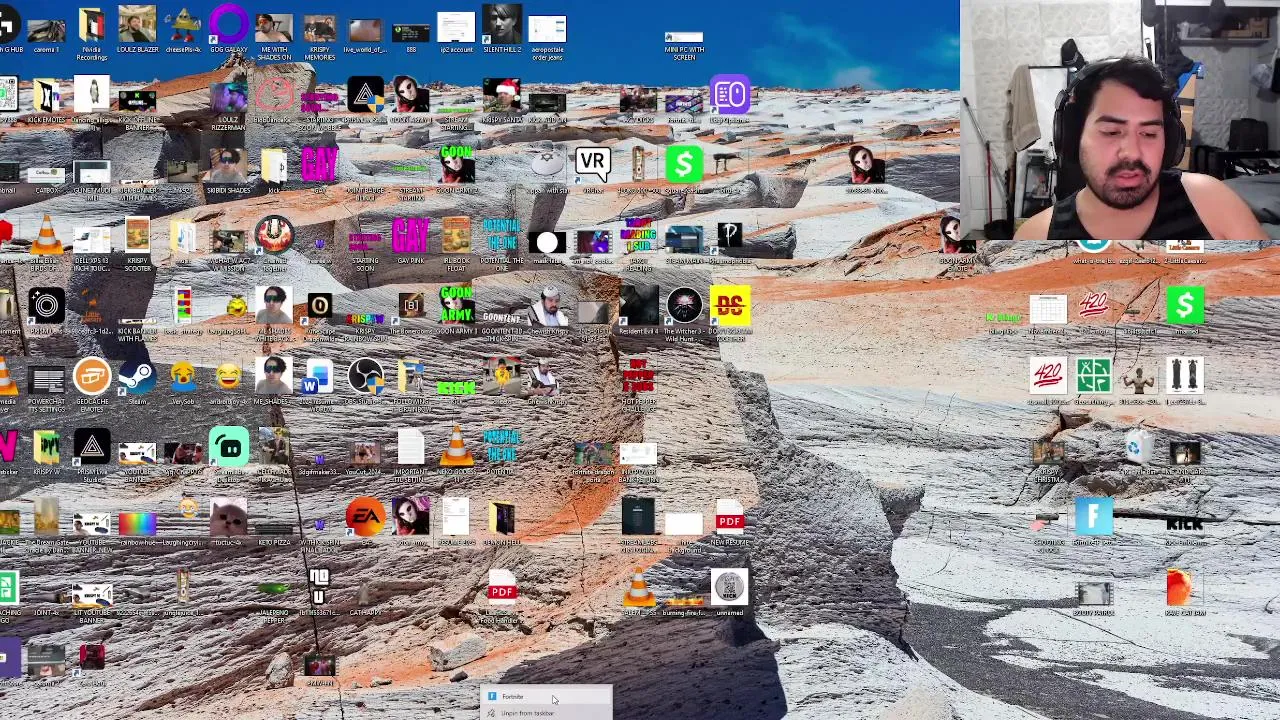Viewport: 1280px width, 720px height.
Task: Select the rainbow-hue gradient image
Action: pyautogui.click(x=137, y=522)
